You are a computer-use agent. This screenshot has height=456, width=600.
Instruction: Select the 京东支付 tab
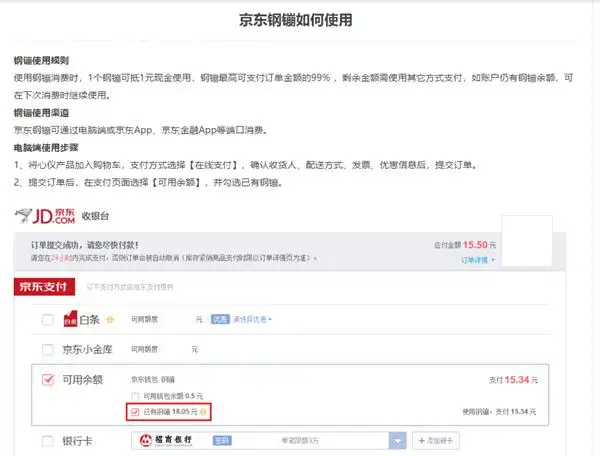point(44,287)
